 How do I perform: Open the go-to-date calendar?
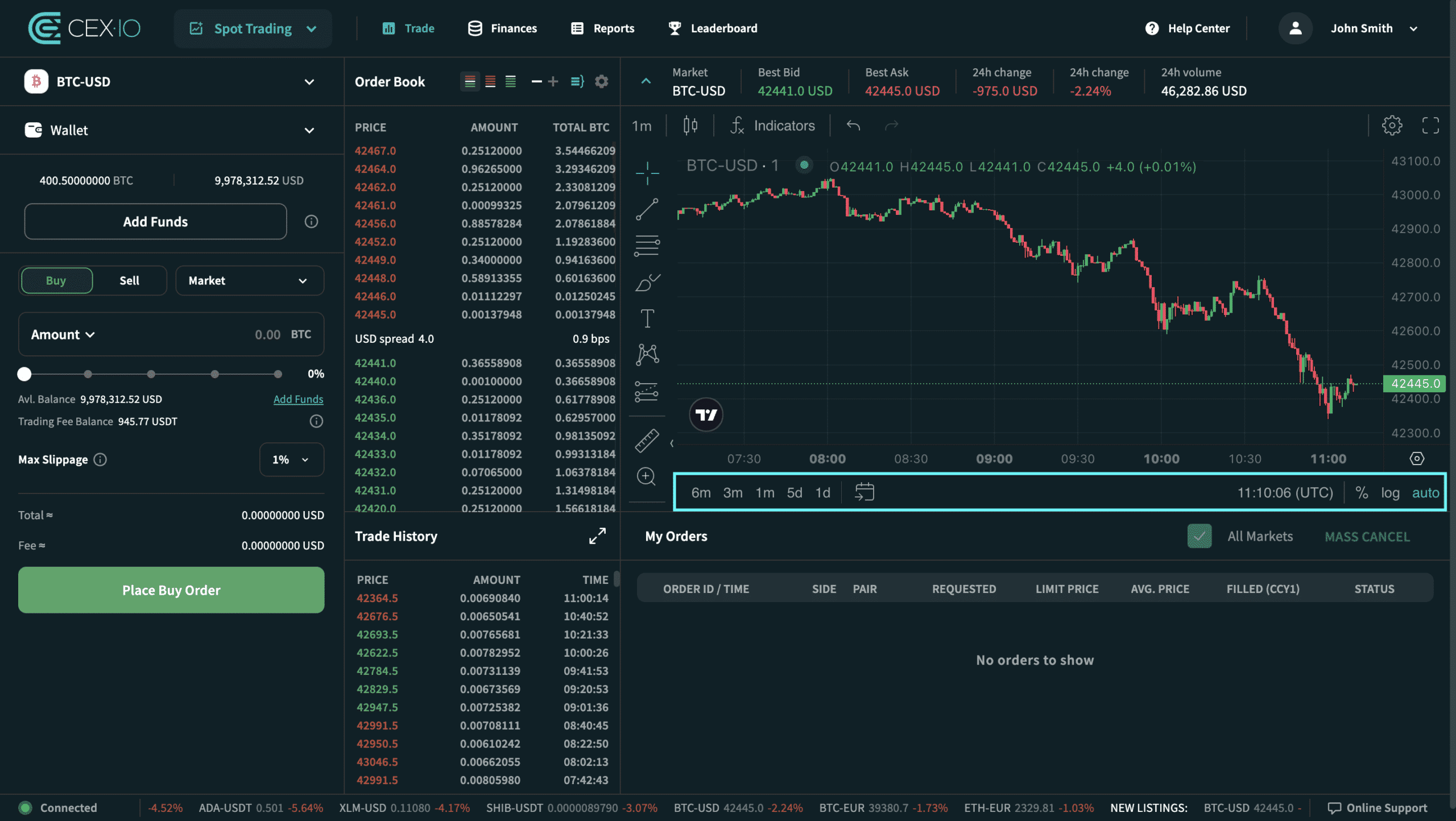point(864,492)
